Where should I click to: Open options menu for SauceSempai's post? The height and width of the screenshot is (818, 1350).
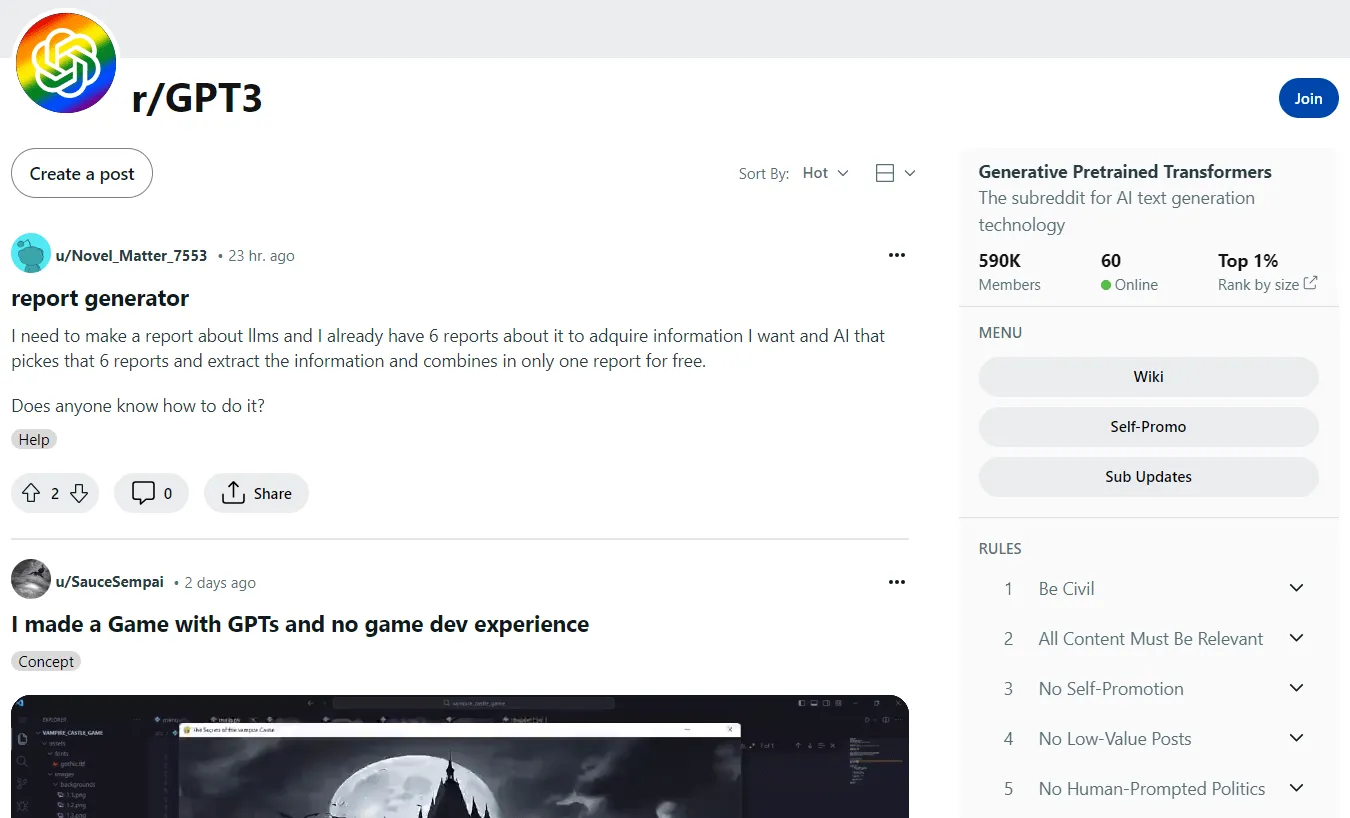[x=897, y=582]
